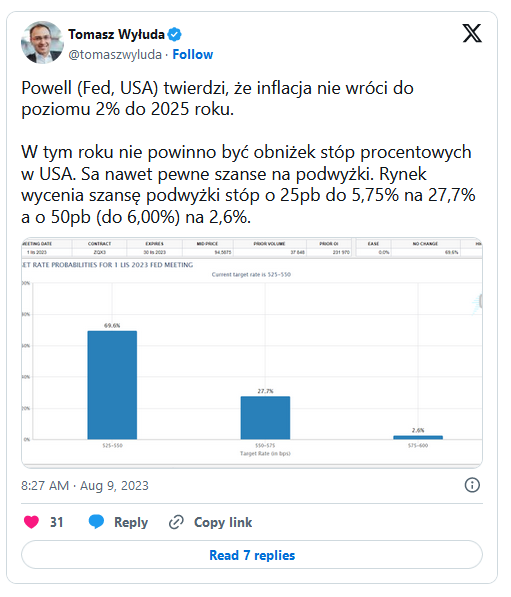Open the 8:27 AM Aug 9, 2023 timestamp
The width and height of the screenshot is (511, 597).
point(85,485)
